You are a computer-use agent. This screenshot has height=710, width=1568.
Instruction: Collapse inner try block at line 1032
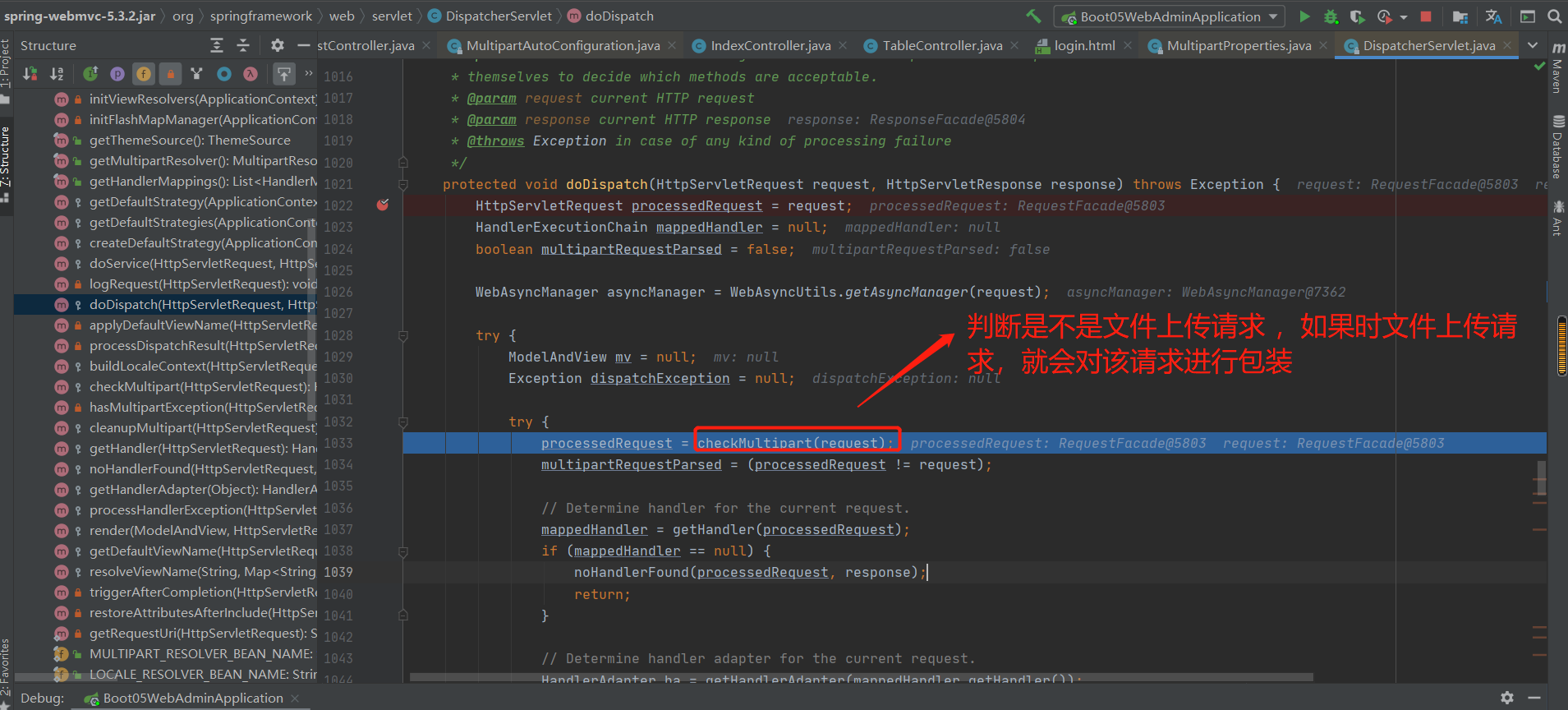pyautogui.click(x=403, y=422)
